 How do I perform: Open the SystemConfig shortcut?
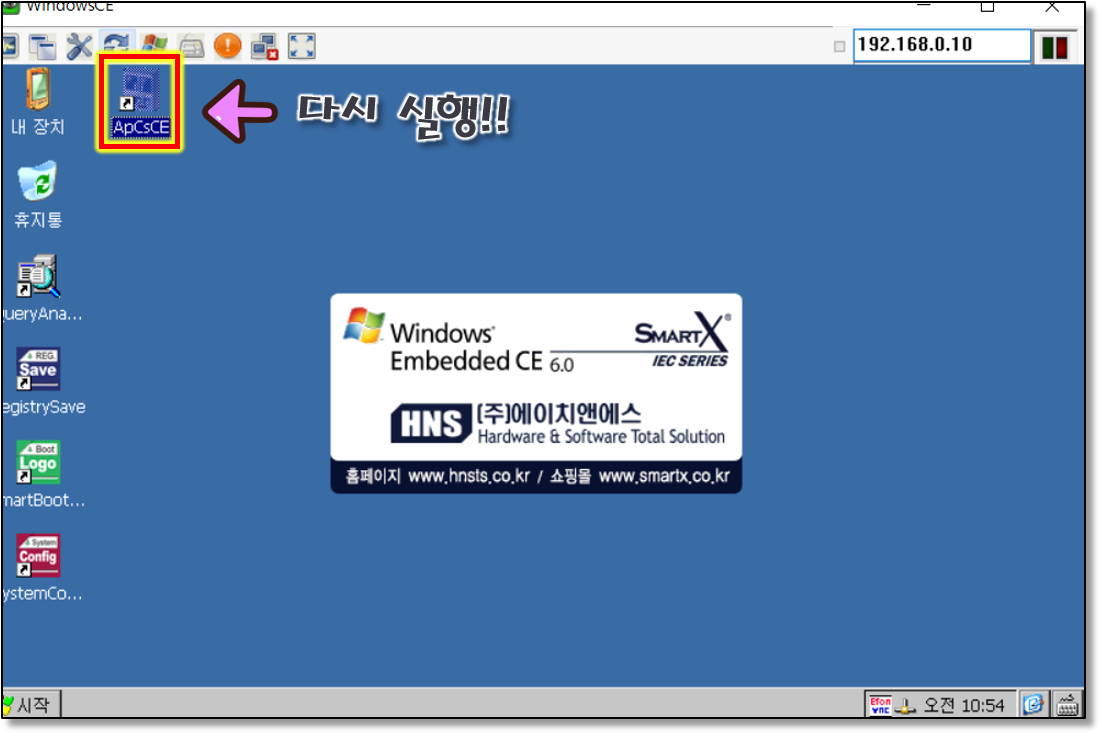coord(38,565)
